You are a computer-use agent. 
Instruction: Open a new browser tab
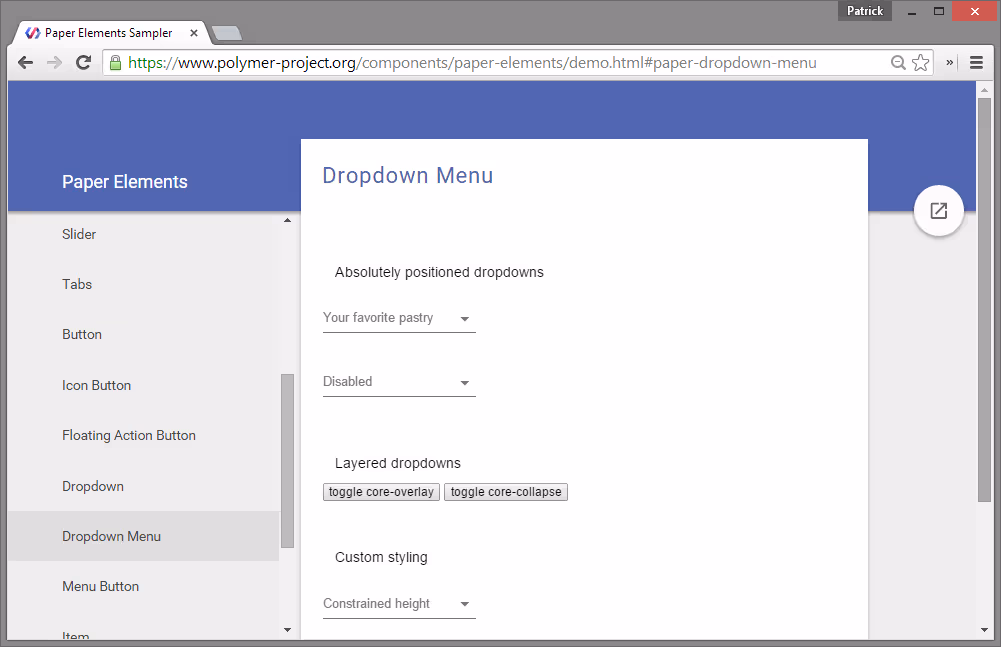coord(226,33)
